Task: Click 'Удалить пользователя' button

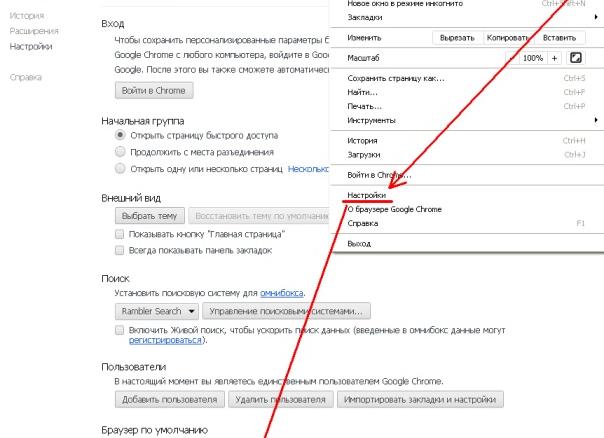Action: pyautogui.click(x=280, y=400)
